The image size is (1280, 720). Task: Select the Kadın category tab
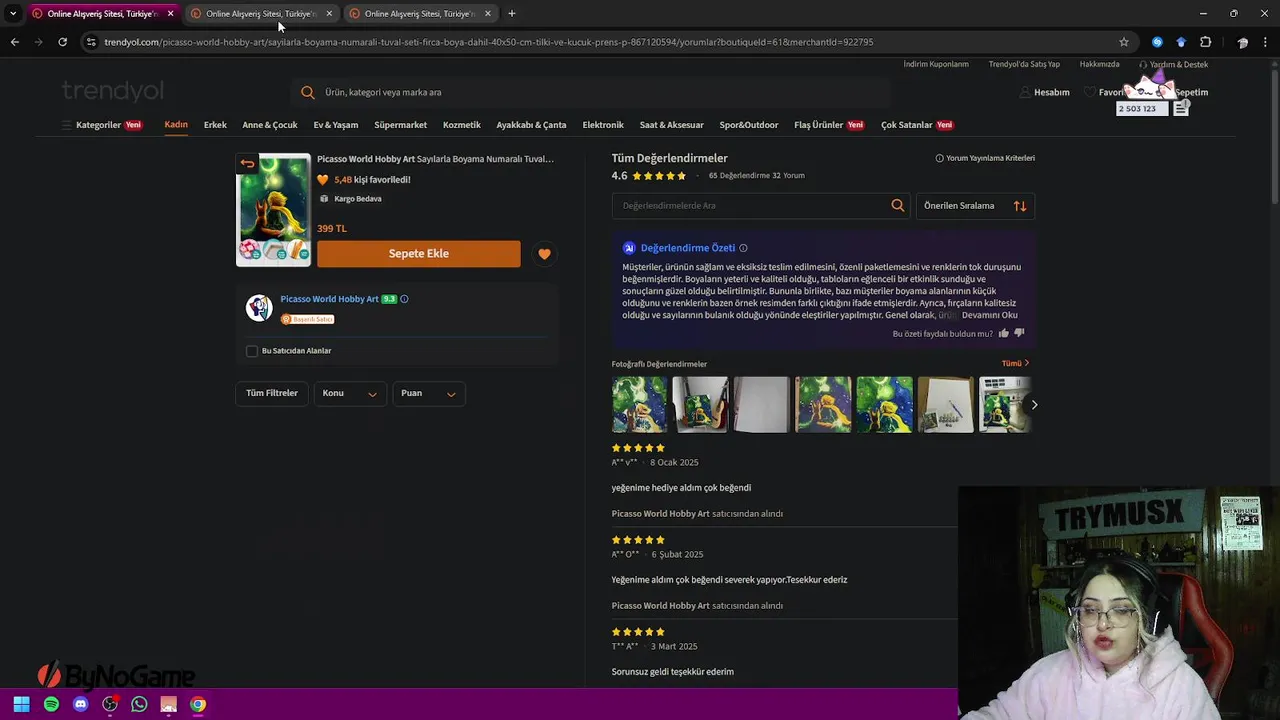pyautogui.click(x=176, y=125)
